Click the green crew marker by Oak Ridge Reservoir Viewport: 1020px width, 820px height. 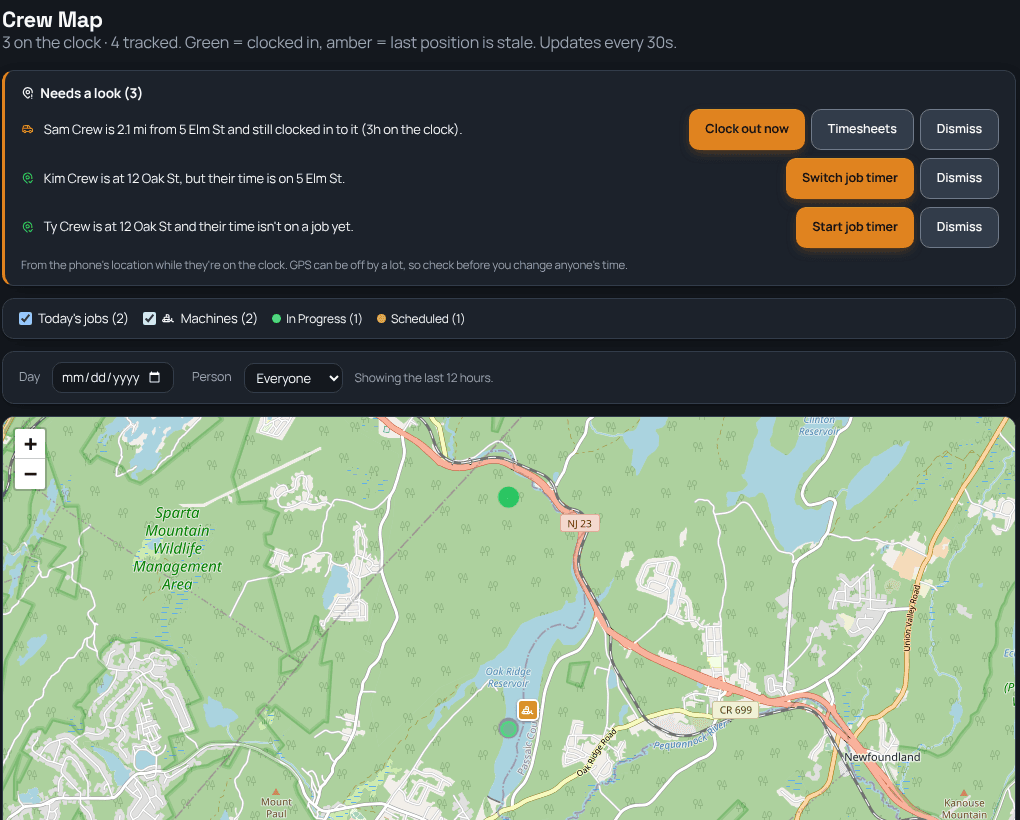[x=508, y=728]
